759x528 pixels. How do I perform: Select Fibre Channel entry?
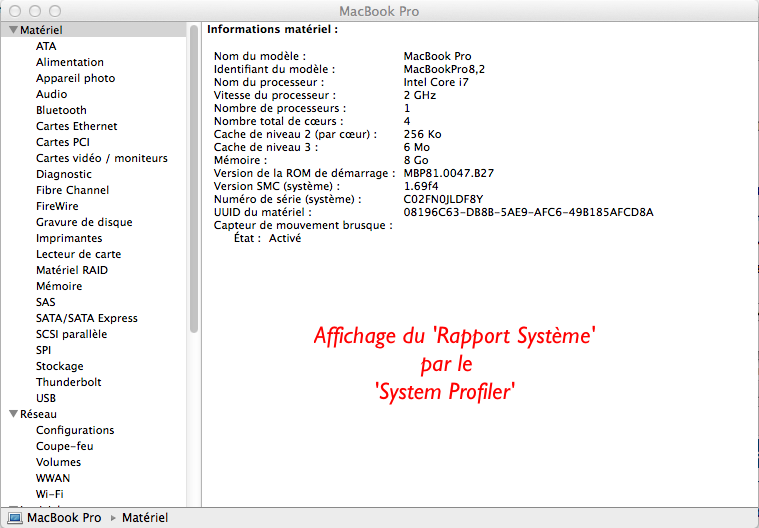point(73,190)
